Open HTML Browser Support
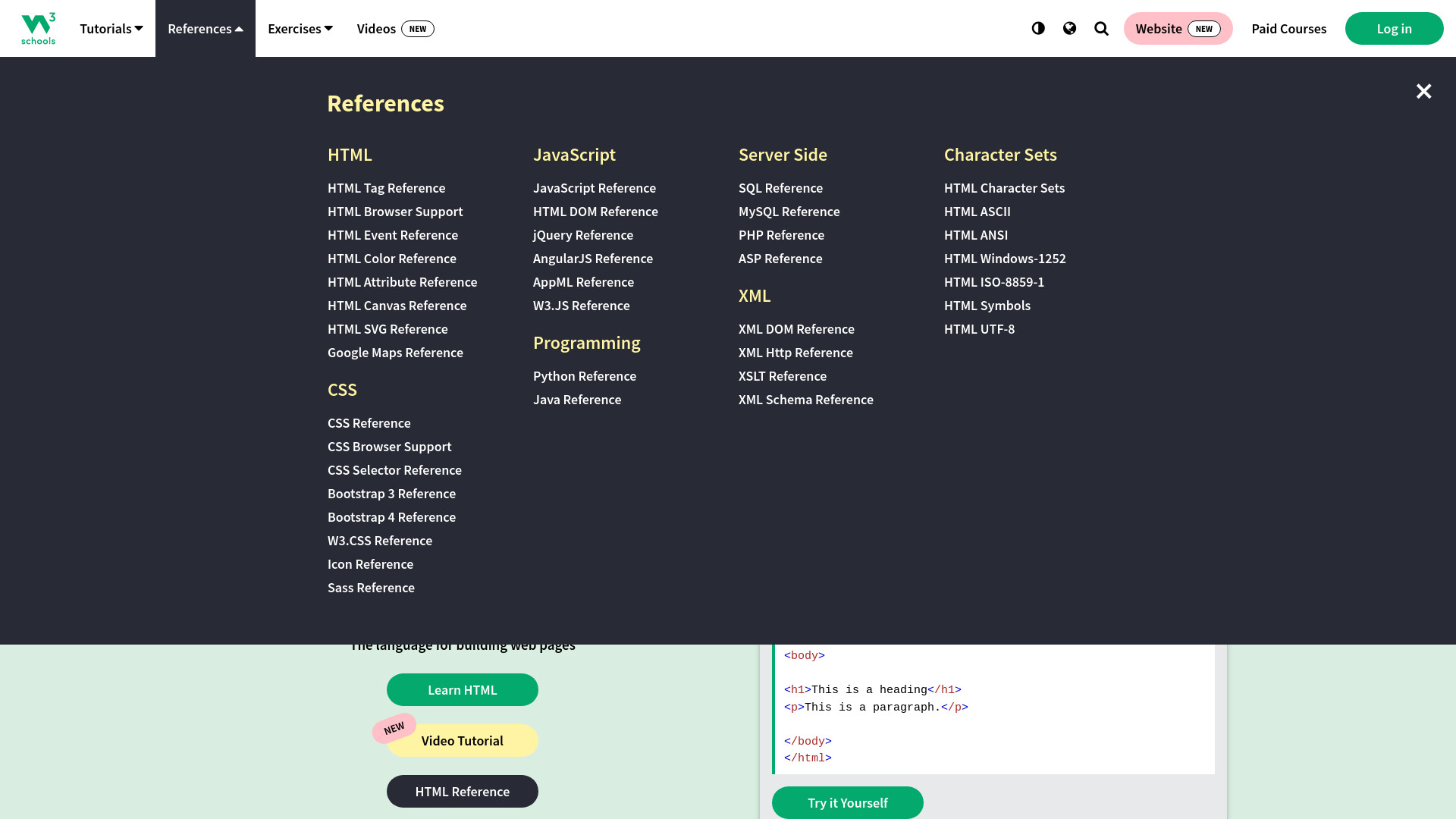The image size is (1456, 819). [395, 212]
